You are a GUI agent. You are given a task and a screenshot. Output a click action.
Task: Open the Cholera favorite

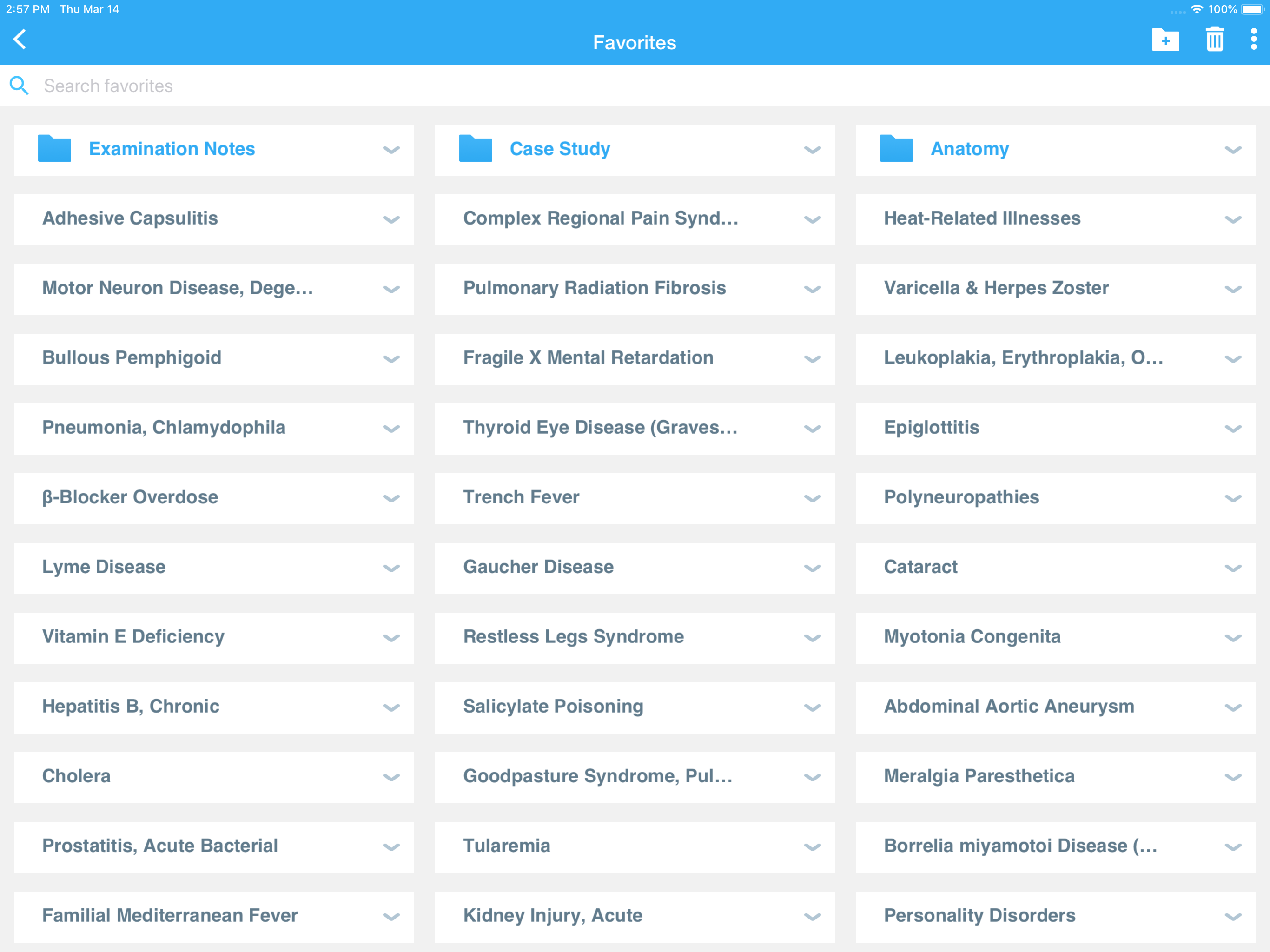pos(76,776)
